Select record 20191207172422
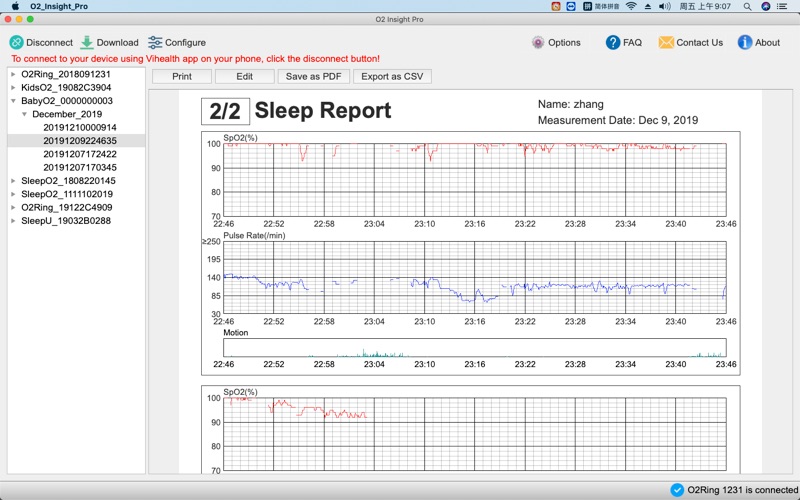This screenshot has width=800, height=500. (80, 154)
